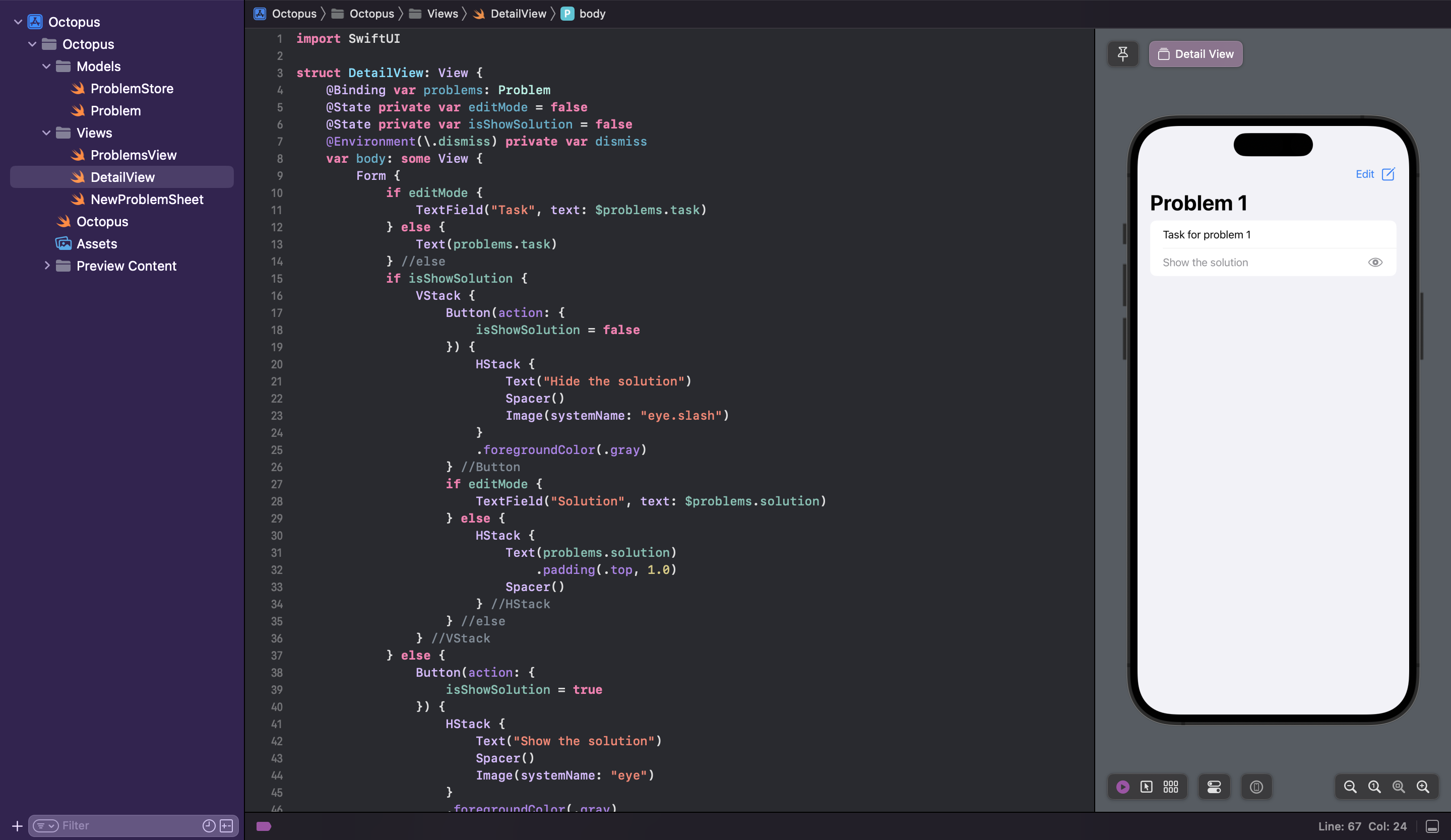Select the Views folder row

coord(94,133)
